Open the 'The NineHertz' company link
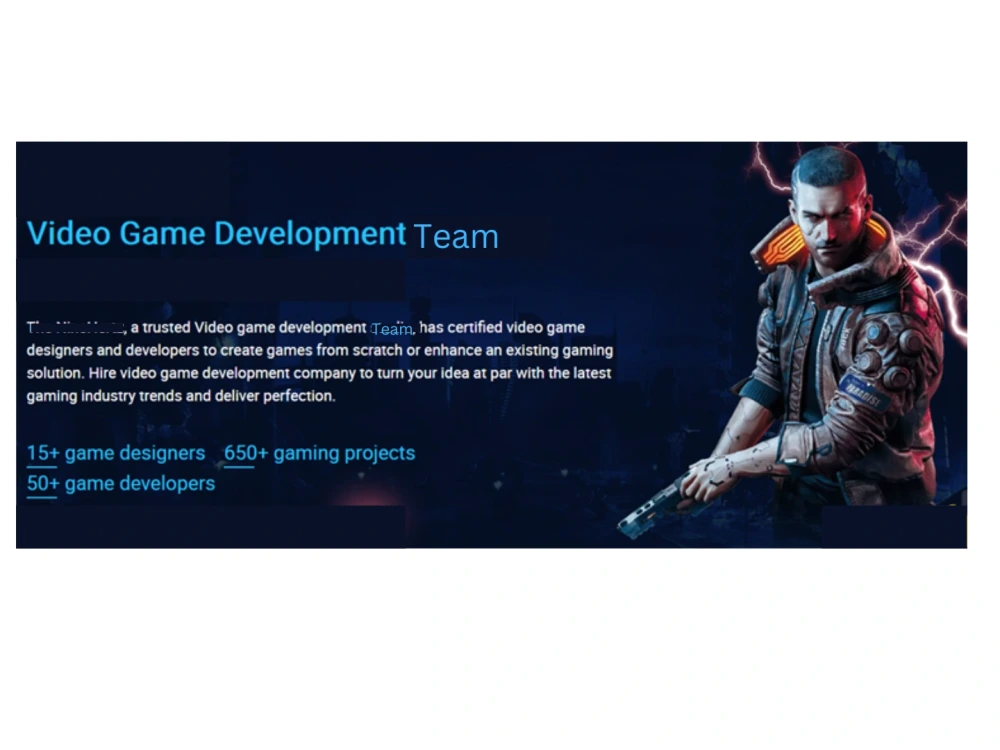This screenshot has height=750, width=1000. [x=75, y=327]
